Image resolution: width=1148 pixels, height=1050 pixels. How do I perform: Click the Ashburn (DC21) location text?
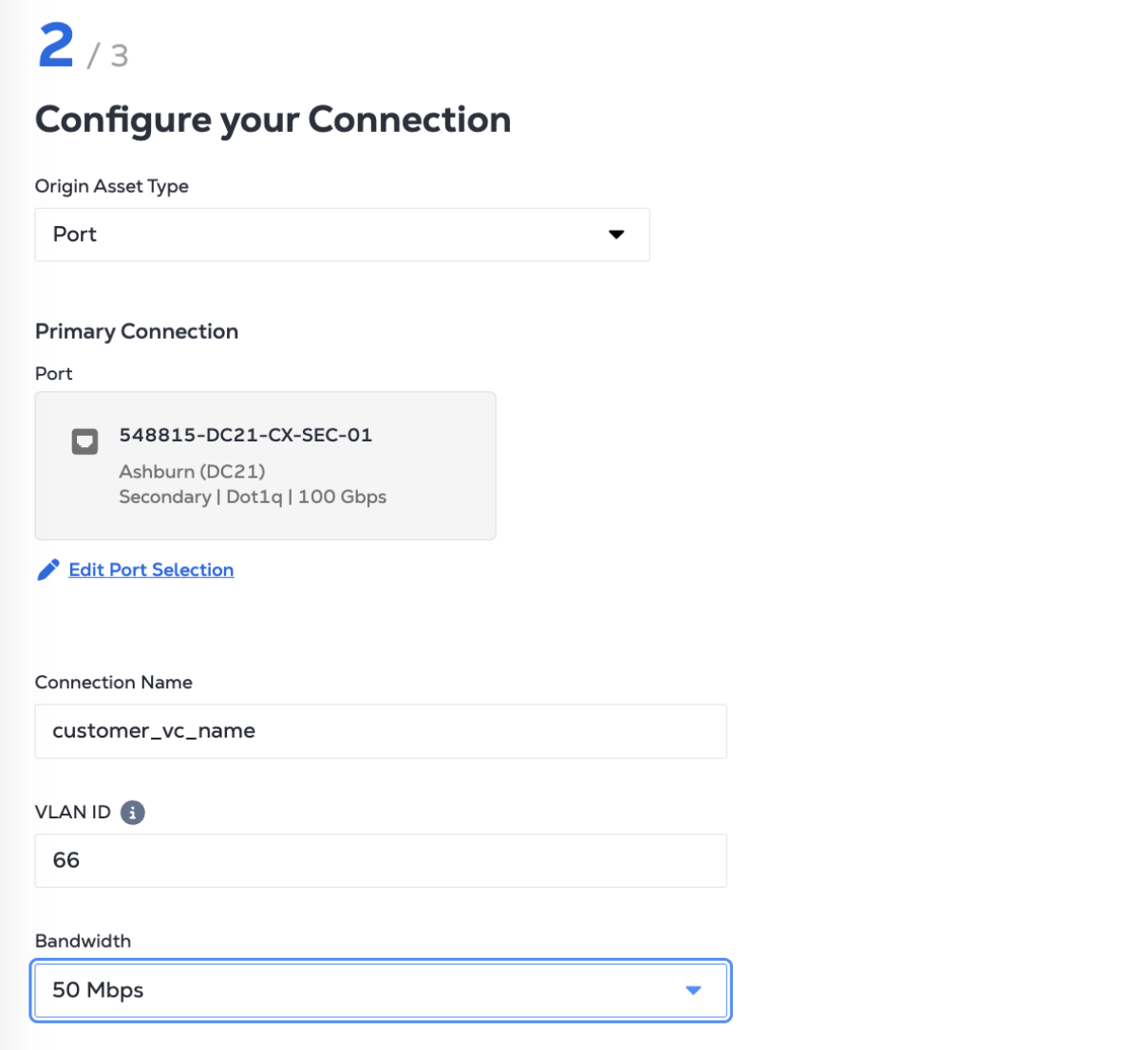coord(192,471)
